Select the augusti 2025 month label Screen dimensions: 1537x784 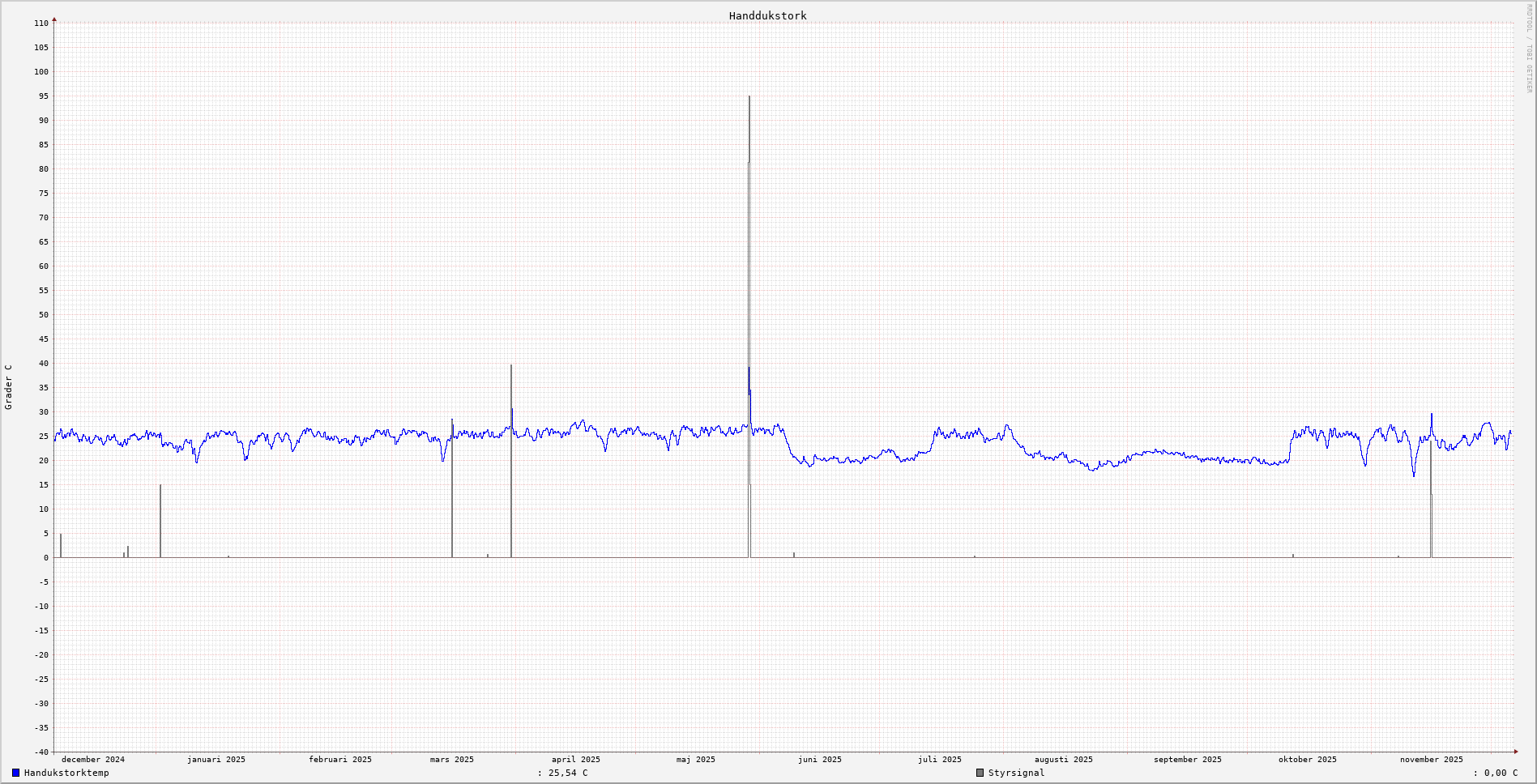(1063, 759)
